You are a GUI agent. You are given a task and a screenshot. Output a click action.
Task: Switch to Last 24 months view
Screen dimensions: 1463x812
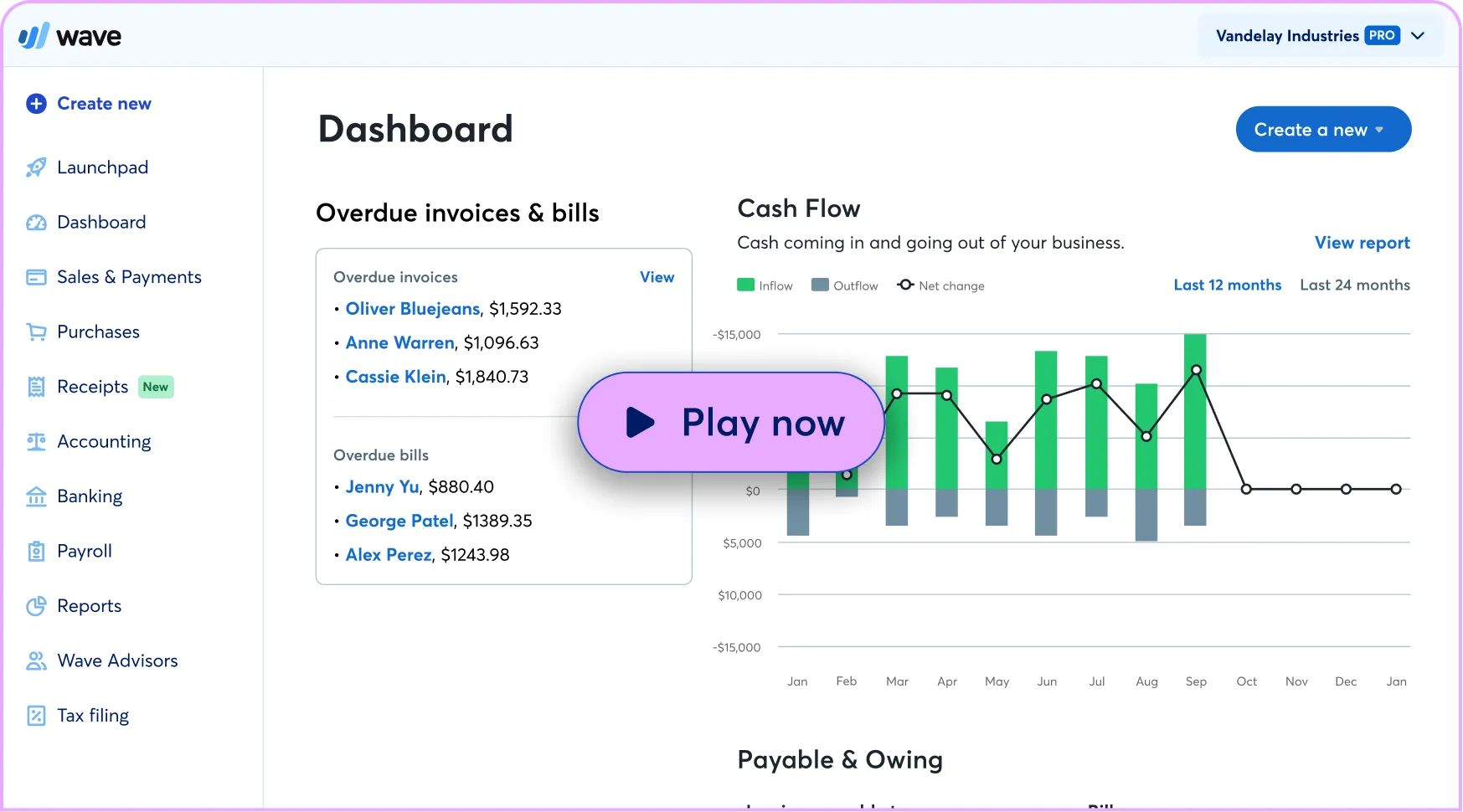pyautogui.click(x=1355, y=285)
